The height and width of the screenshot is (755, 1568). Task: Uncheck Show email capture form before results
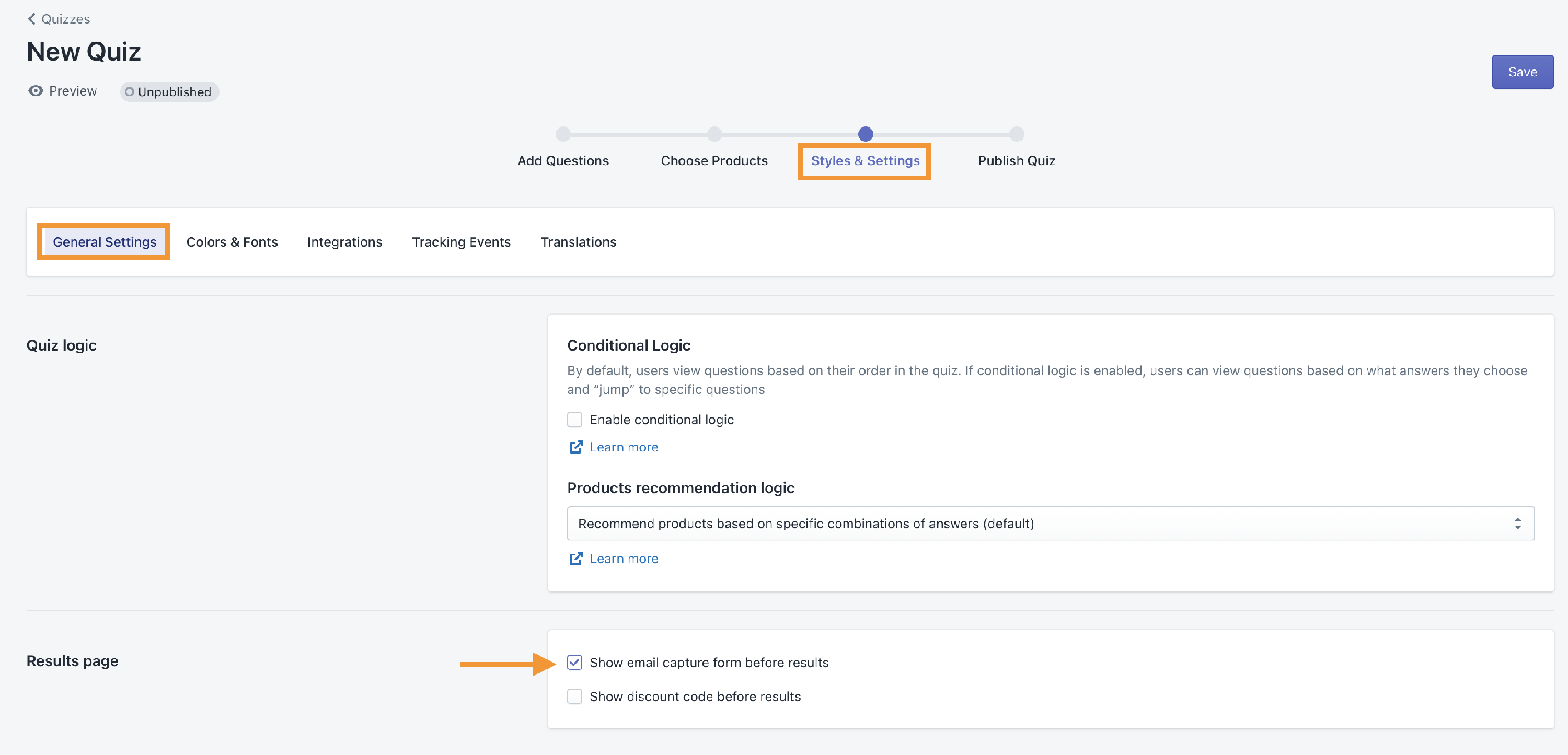coord(574,663)
